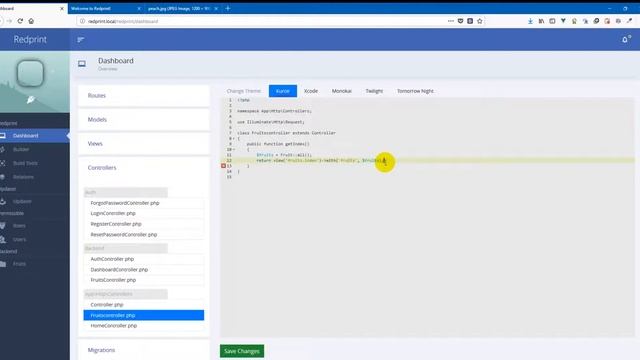The image size is (640, 360).
Task: Open Roles in the left sidebar
Action: tap(19, 226)
